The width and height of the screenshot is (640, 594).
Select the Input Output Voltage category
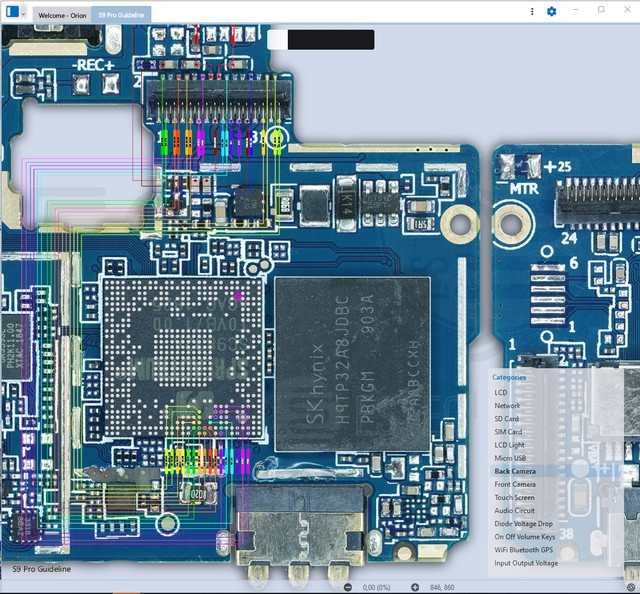pyautogui.click(x=526, y=563)
